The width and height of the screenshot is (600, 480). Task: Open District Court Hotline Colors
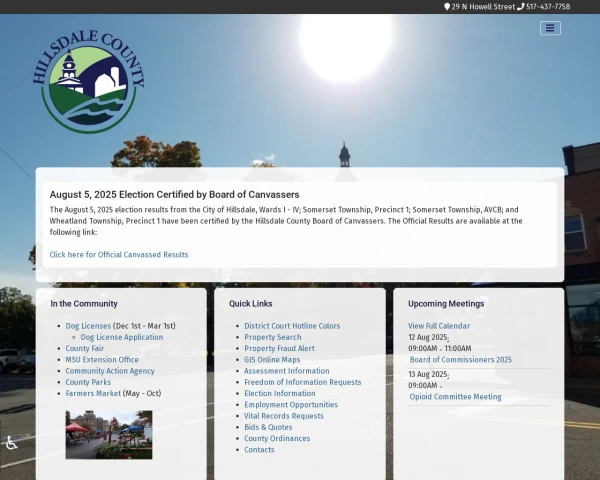pos(292,326)
